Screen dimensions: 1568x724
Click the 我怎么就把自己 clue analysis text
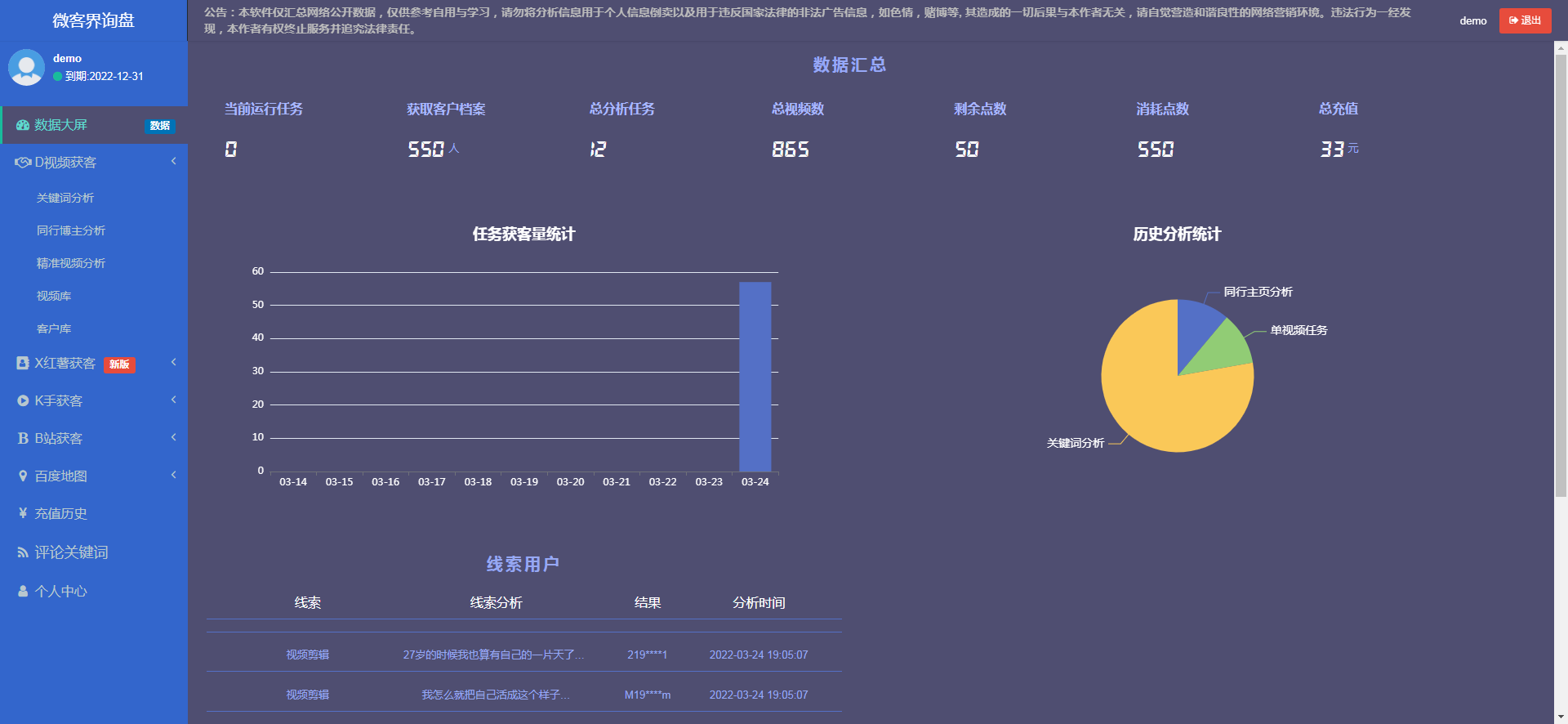tap(496, 695)
